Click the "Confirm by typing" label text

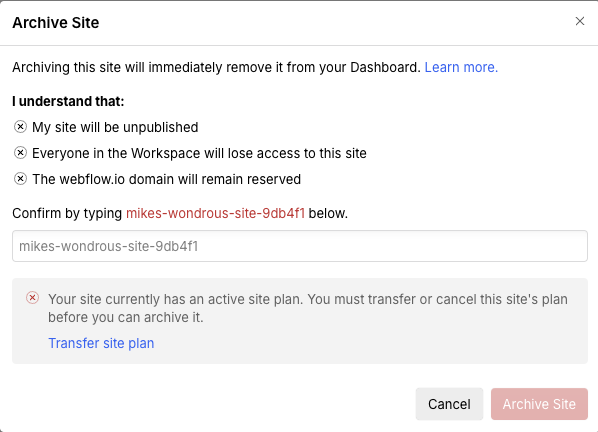(x=67, y=213)
